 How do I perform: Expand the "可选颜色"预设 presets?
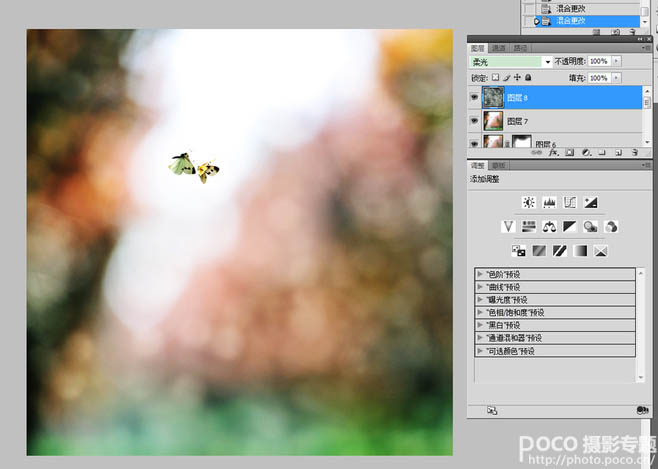[480, 351]
